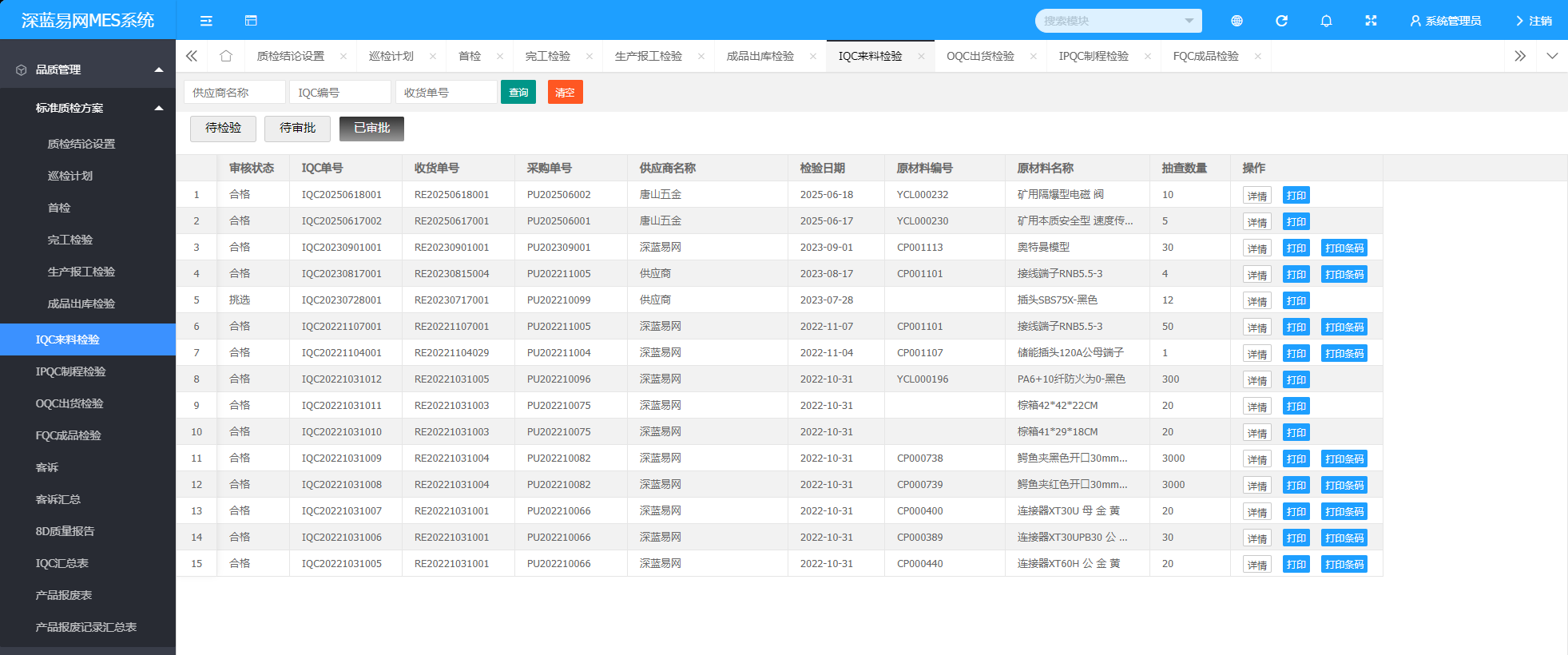1568x655 pixels.
Task: Open IPQC制程检验 in sidebar
Action: 88,371
